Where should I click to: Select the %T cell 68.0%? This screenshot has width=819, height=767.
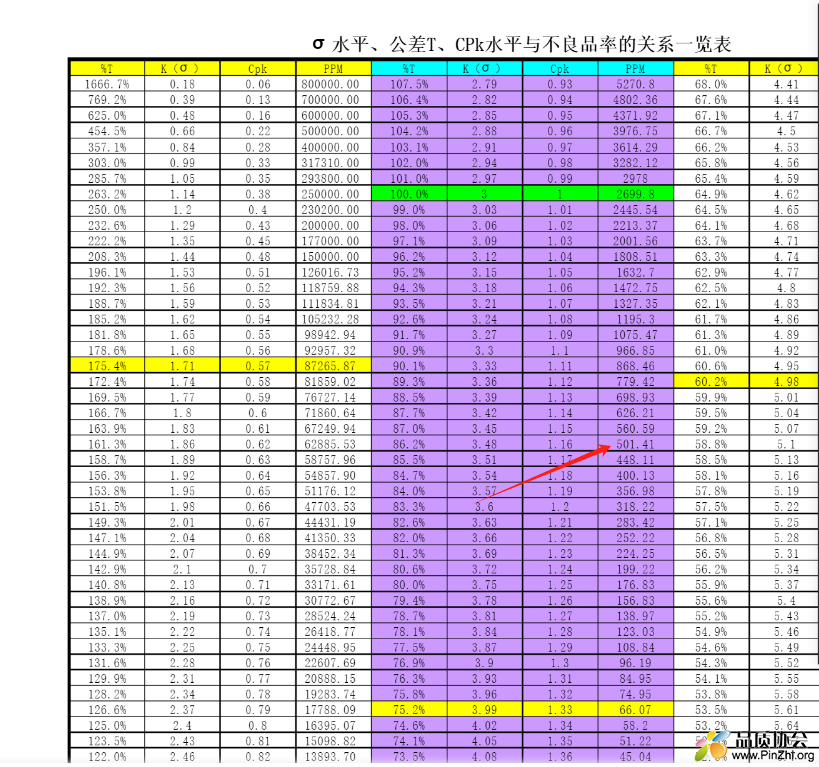click(x=711, y=84)
